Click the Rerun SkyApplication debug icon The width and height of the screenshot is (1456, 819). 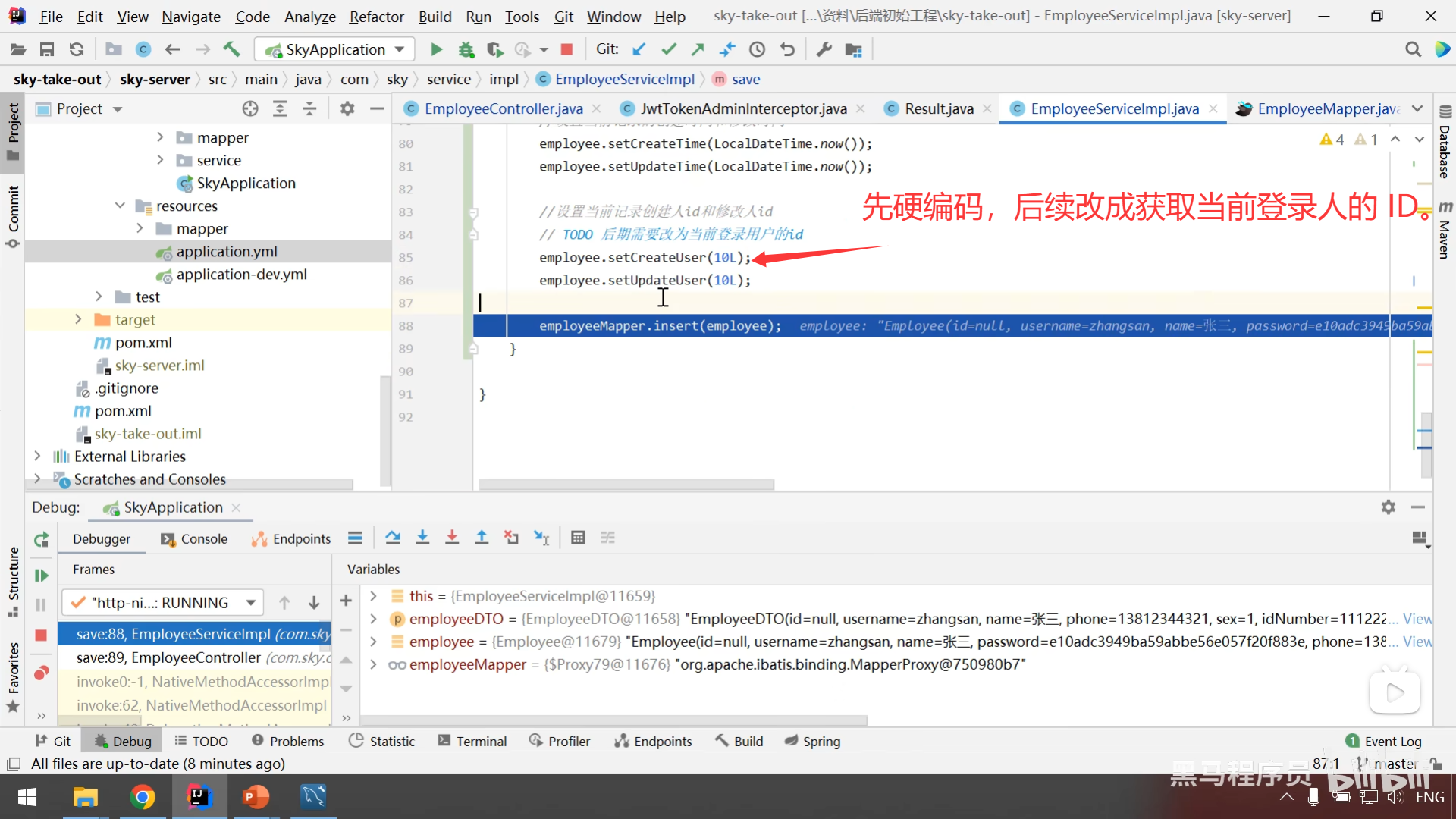(x=41, y=539)
